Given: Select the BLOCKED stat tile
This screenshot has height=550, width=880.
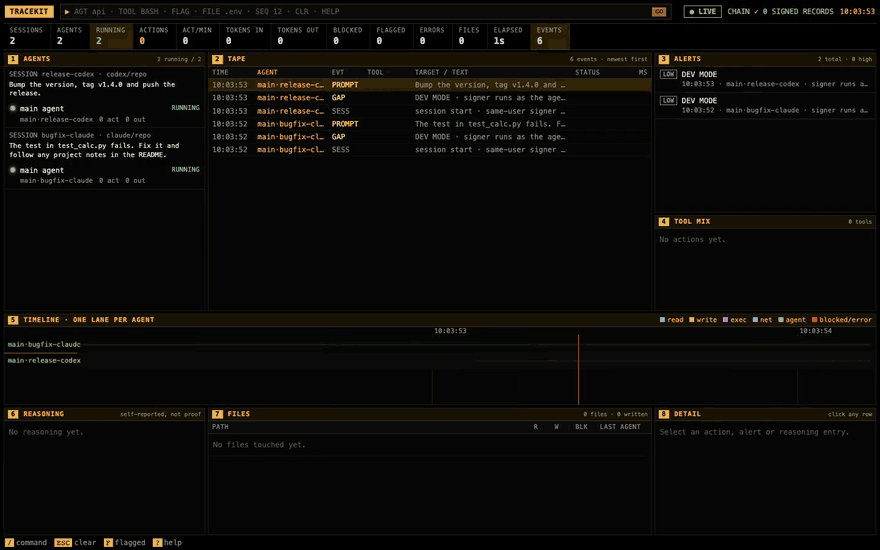Looking at the screenshot, I should pyautogui.click(x=348, y=36).
